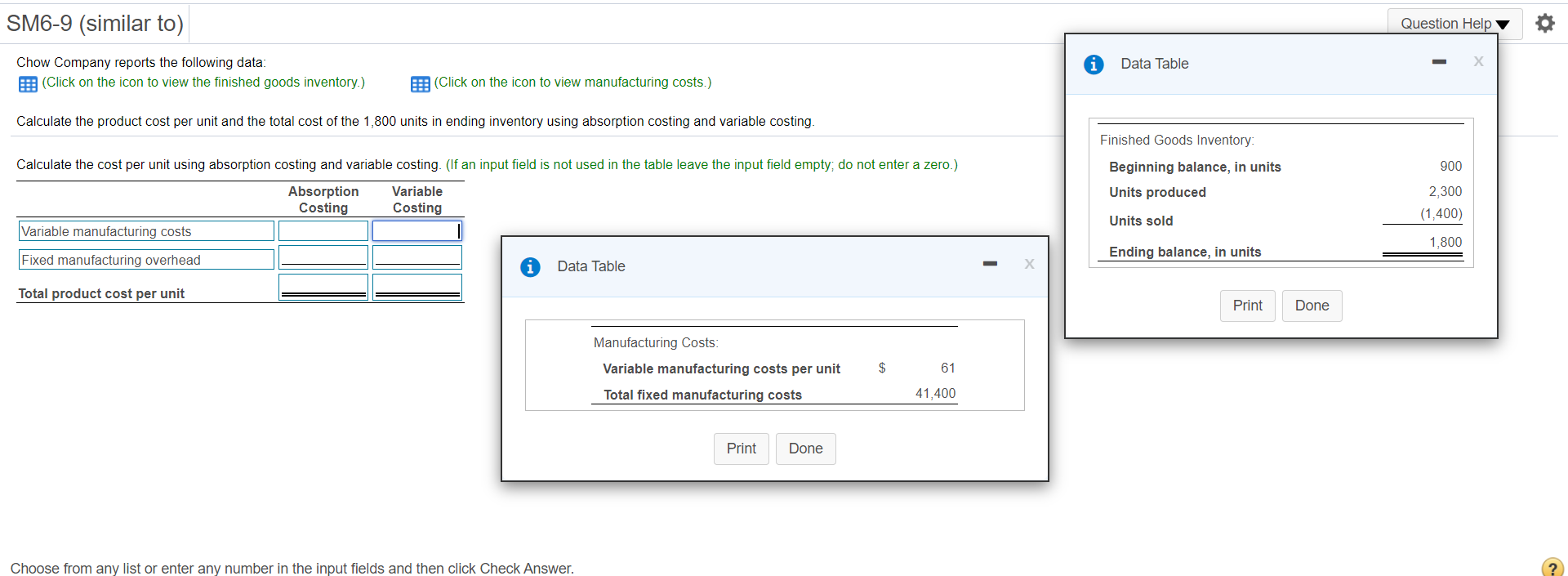Viewport: 1568px width, 576px height.
Task: Click the Fixed manufacturing overhead label box
Action: tap(146, 260)
